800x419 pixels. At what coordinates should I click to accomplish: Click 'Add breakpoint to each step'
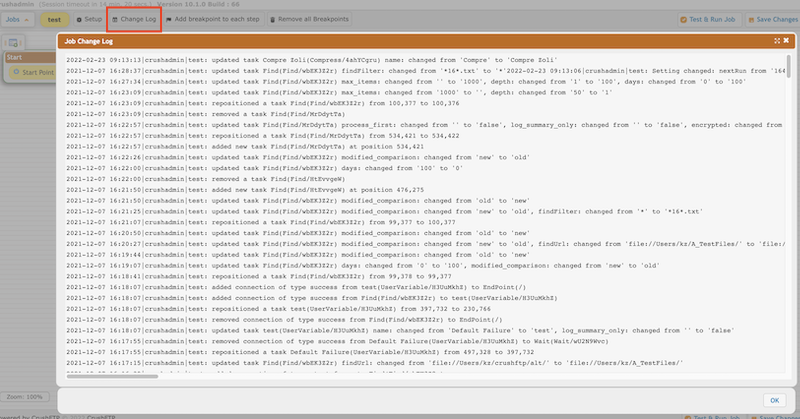pos(213,19)
